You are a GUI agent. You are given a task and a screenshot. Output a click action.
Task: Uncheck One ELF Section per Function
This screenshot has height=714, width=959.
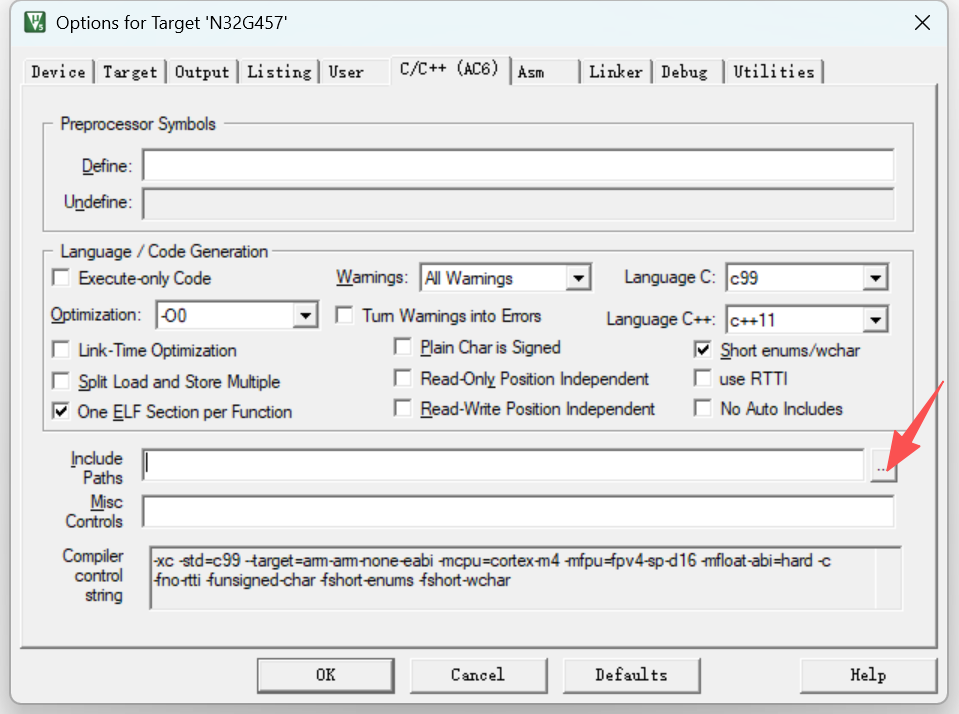pos(61,411)
